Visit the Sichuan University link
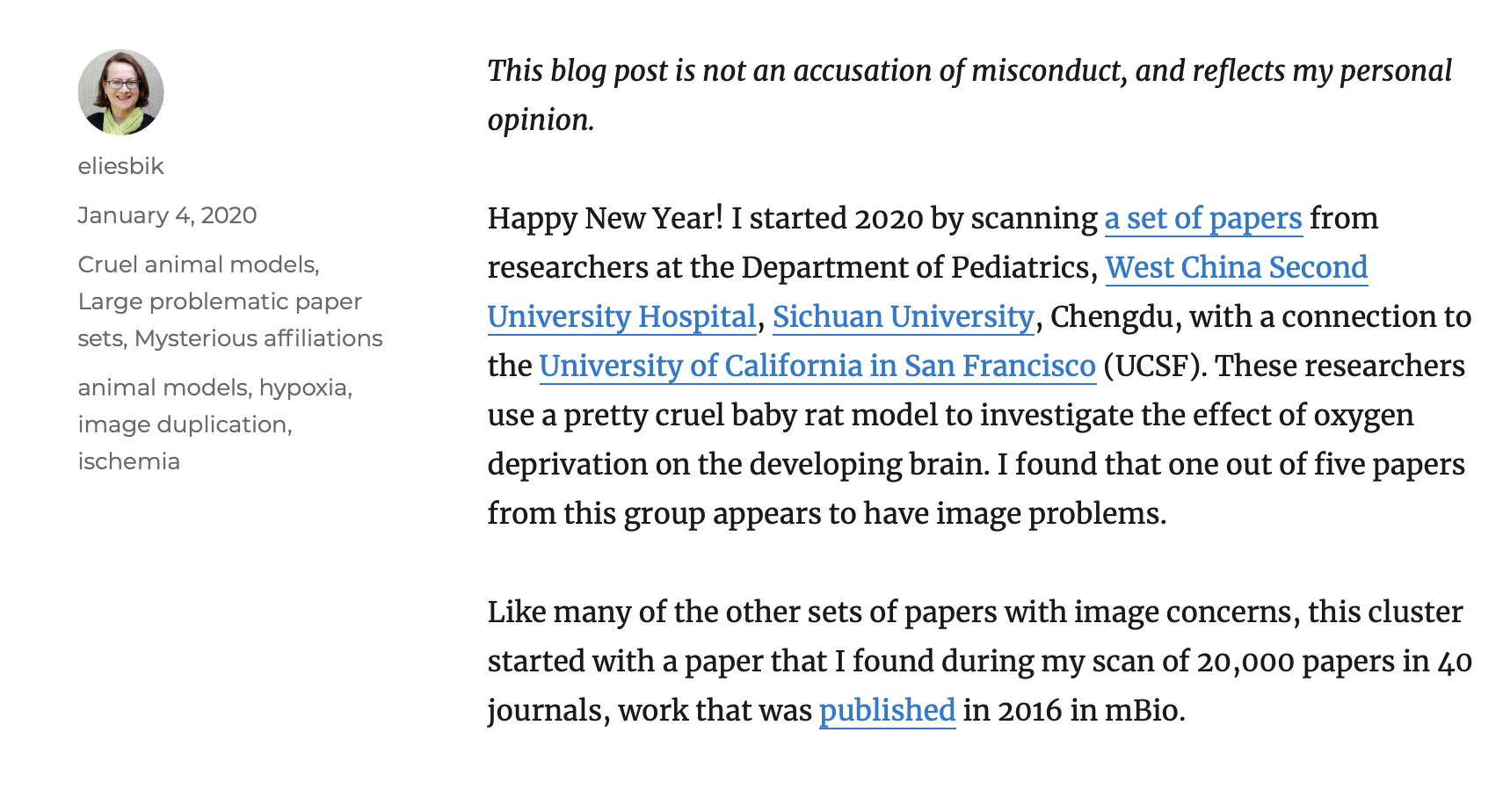Image resolution: width=1503 pixels, height=812 pixels. tap(903, 316)
